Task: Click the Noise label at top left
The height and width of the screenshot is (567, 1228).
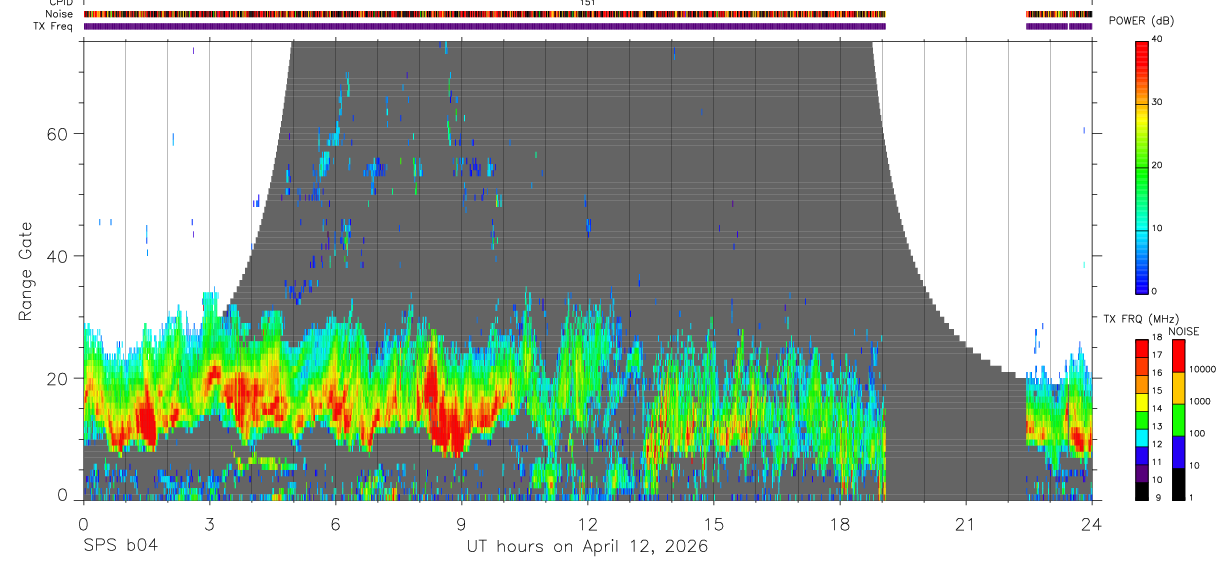Action: point(60,14)
